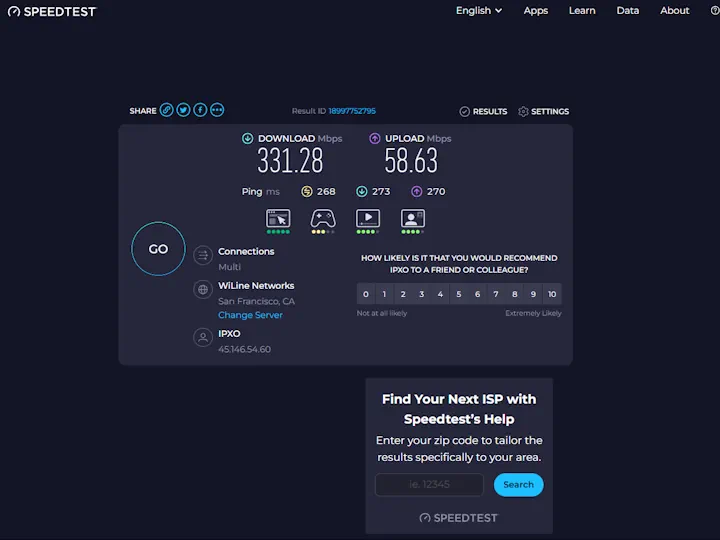Click the Change Server link
The height and width of the screenshot is (540, 720).
[x=250, y=315]
